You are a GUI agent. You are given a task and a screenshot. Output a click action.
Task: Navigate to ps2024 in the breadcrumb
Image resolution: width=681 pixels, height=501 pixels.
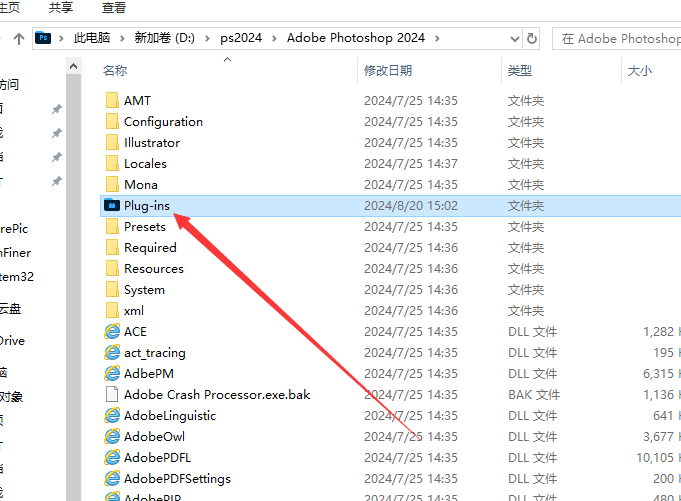[243, 38]
